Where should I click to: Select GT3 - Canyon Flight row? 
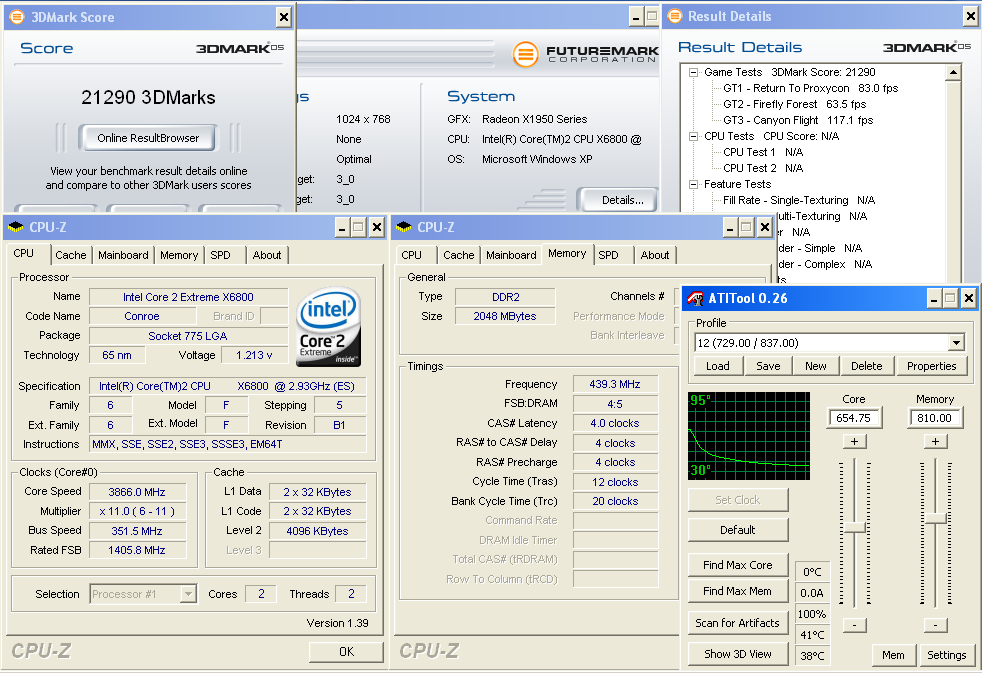798,120
